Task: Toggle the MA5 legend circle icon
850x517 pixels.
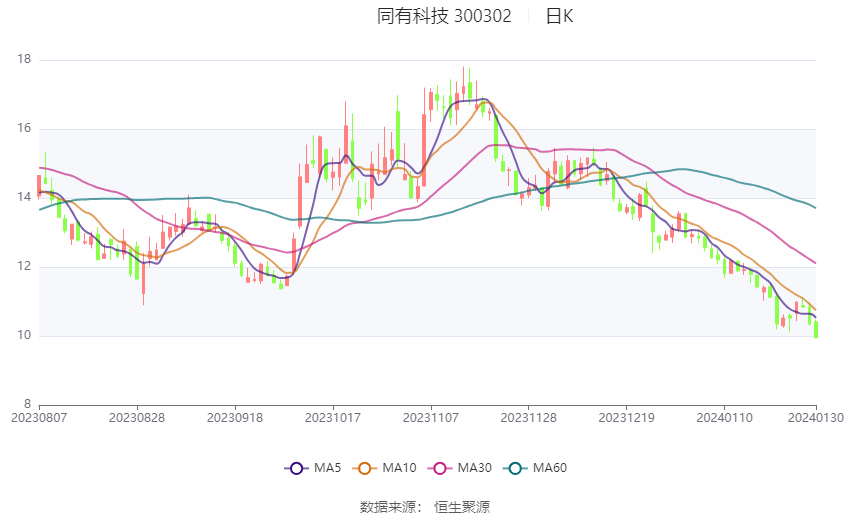Action: (297, 468)
